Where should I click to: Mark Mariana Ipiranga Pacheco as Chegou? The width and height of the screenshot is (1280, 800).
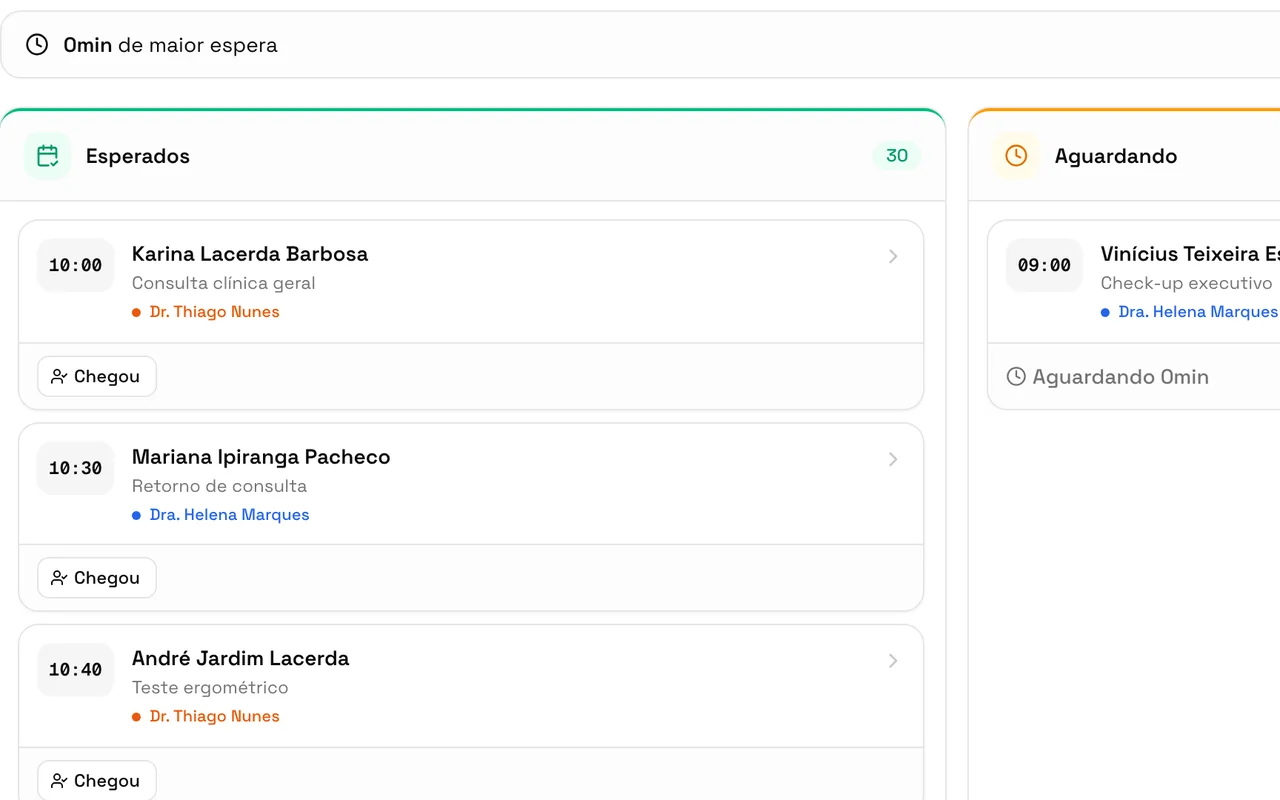point(97,578)
